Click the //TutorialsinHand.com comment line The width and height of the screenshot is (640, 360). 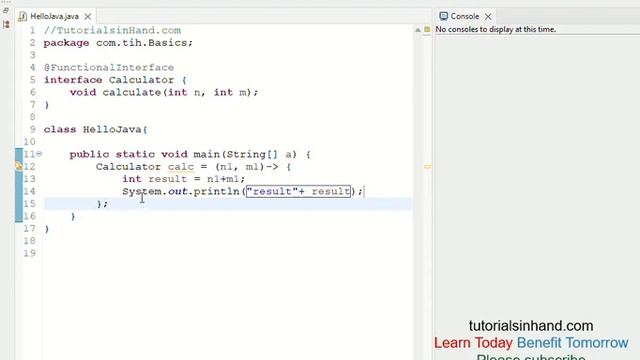coord(112,31)
